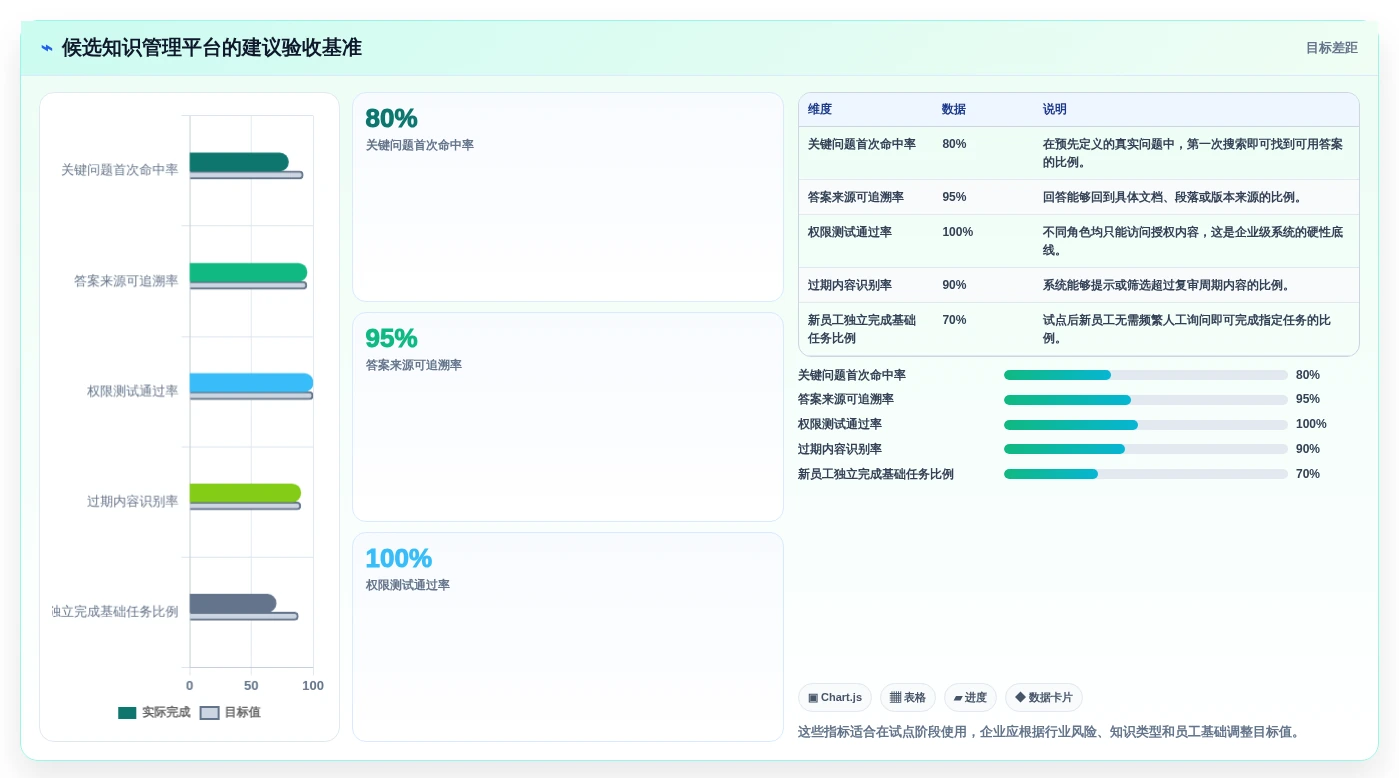Click the 过期内容识别率 progress bar
1399x778 pixels.
pyautogui.click(x=1145, y=449)
